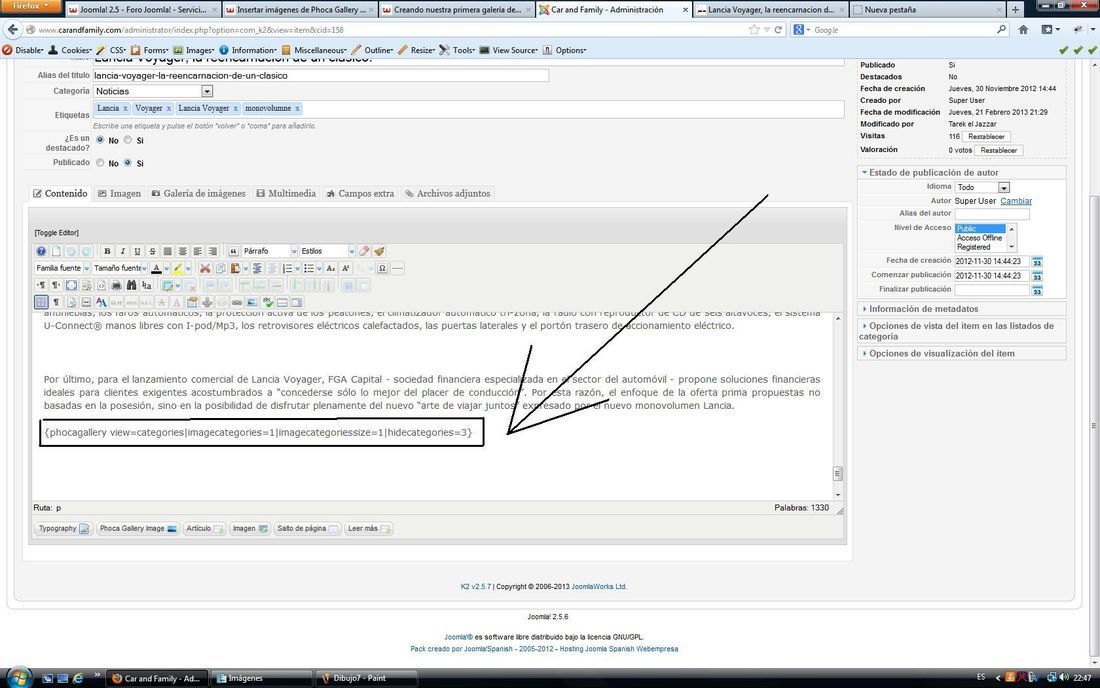
Task: Insert a special character with Omega icon
Action: point(382,268)
